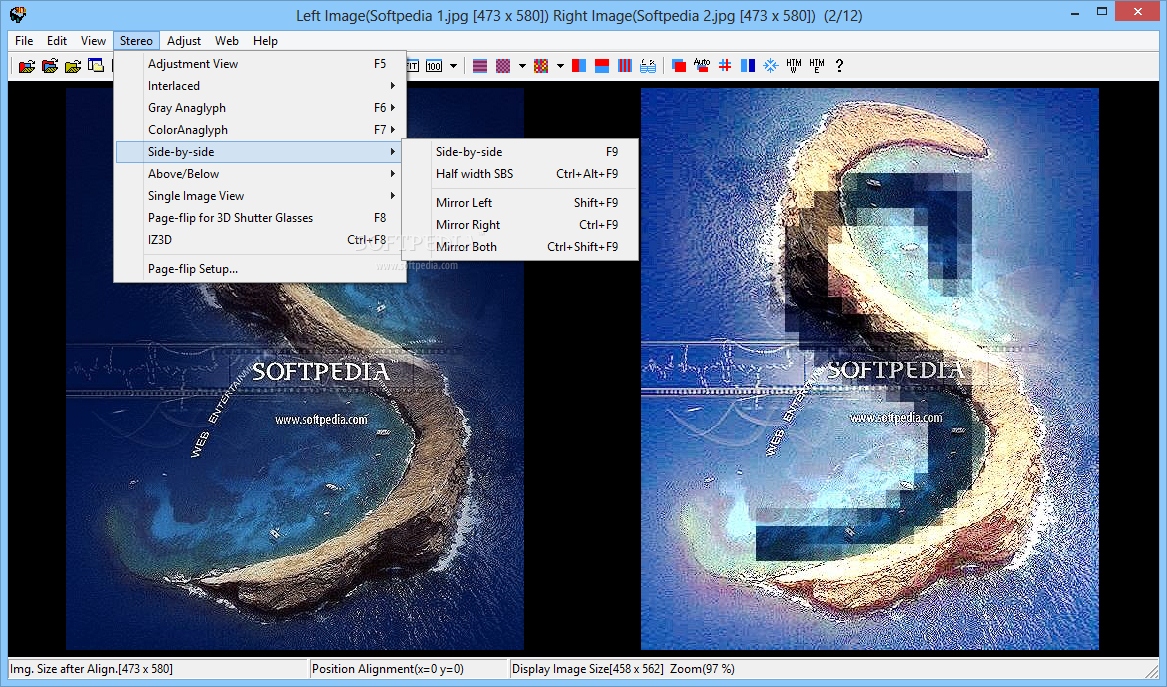Screen dimensions: 1167x687
Task: Click status text Img. Size after Align.[473 x 580]
Action: pyautogui.click(x=92, y=668)
